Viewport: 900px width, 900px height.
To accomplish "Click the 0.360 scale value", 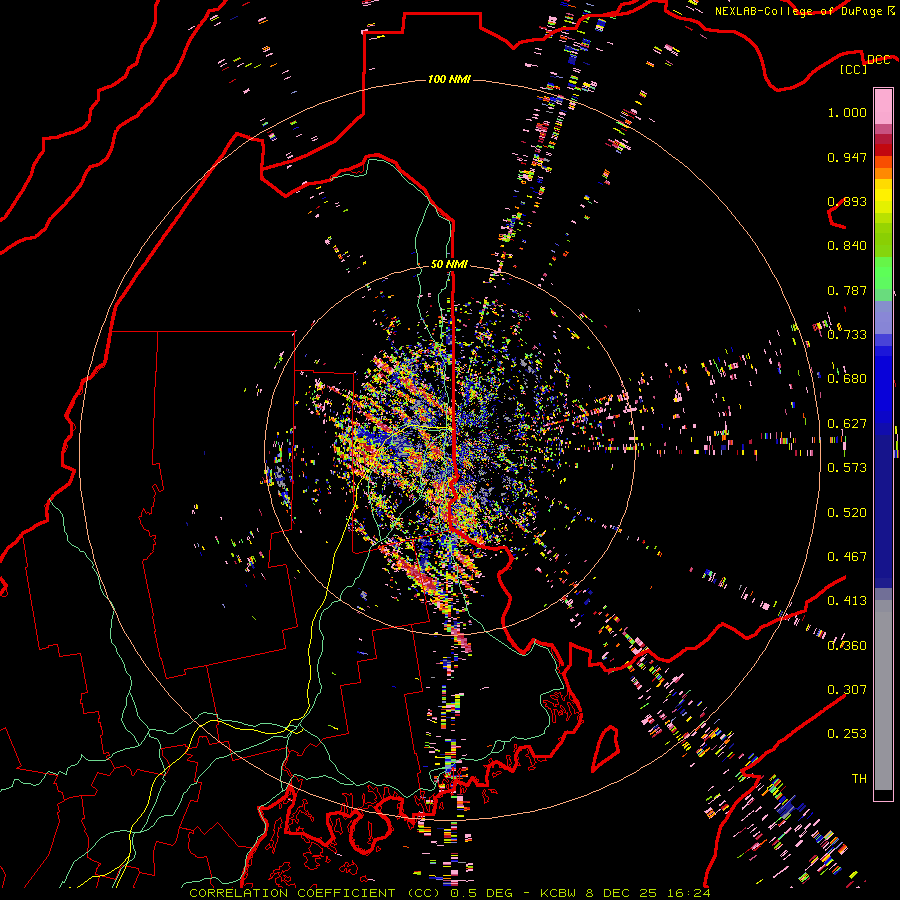I will [x=847, y=646].
